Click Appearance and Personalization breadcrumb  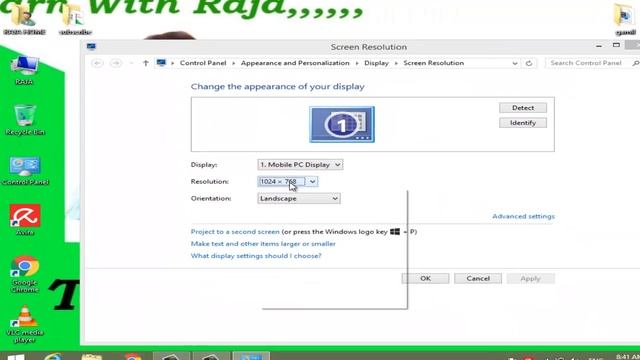[x=295, y=63]
